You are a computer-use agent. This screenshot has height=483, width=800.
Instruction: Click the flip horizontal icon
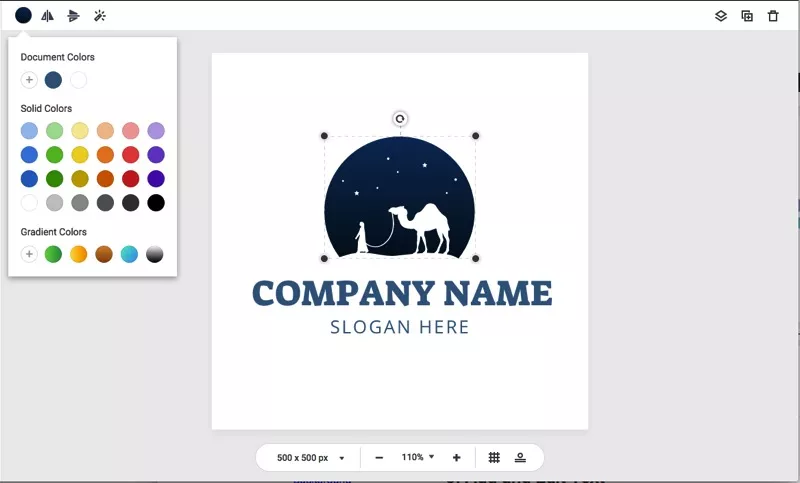click(47, 16)
